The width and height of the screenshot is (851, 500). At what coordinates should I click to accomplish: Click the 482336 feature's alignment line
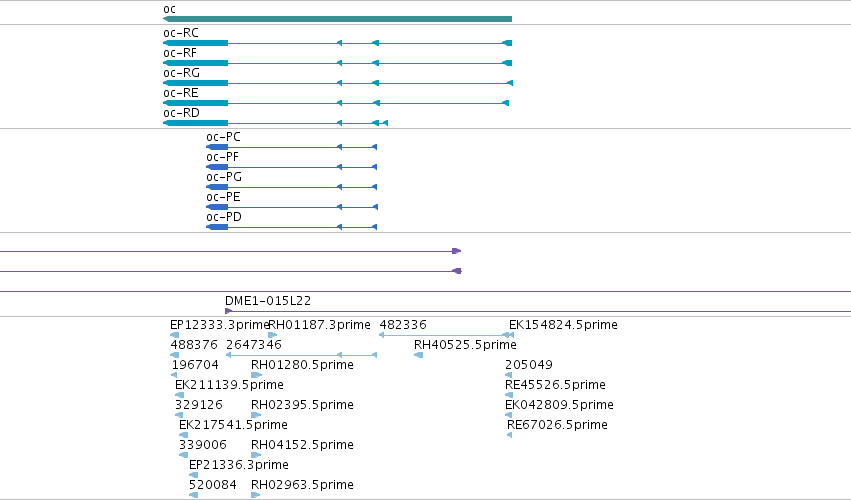[445, 335]
